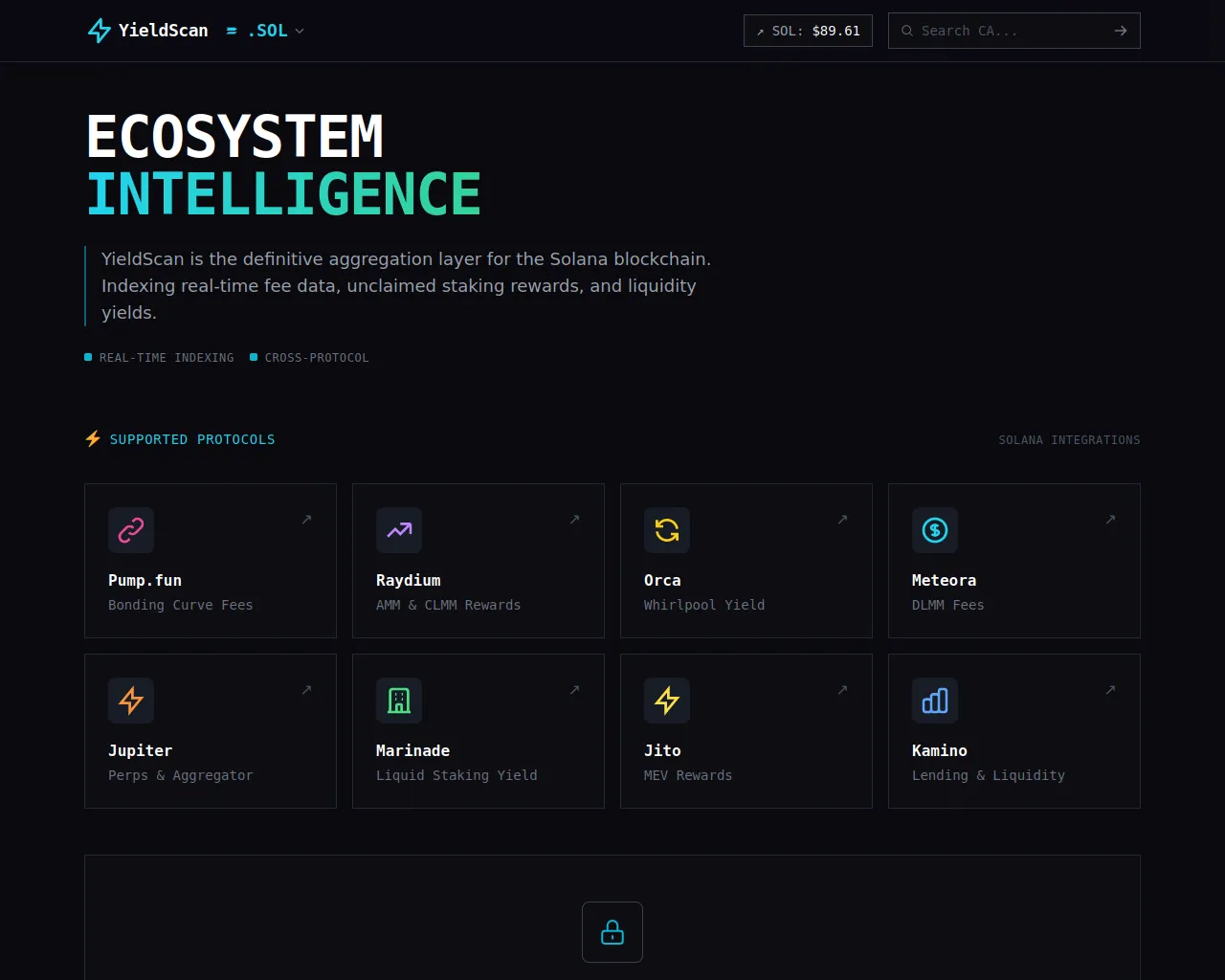Viewport: 1225px width, 980px height.
Task: Click the DLMM Fees subtitle
Action: [948, 605]
